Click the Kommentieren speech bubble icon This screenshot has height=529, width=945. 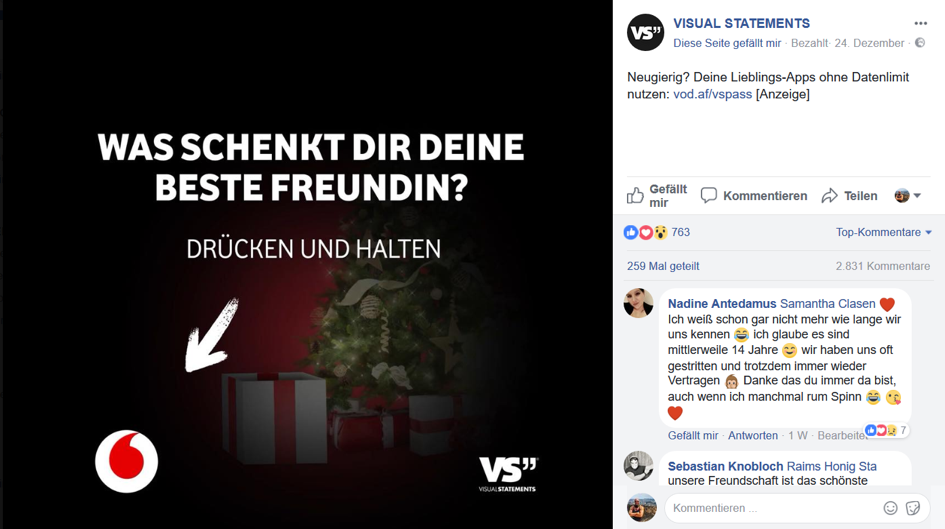tap(709, 195)
